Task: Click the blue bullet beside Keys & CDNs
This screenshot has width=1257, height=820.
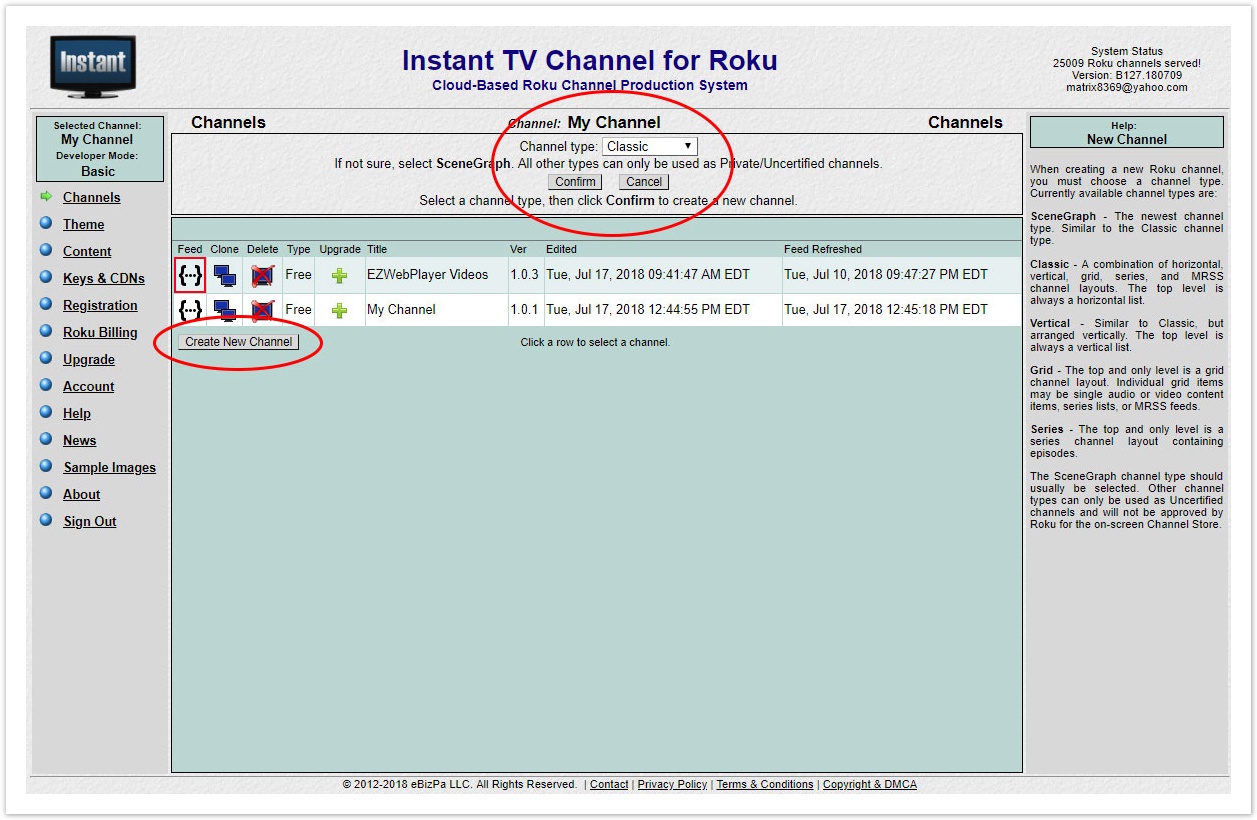Action: (46, 277)
